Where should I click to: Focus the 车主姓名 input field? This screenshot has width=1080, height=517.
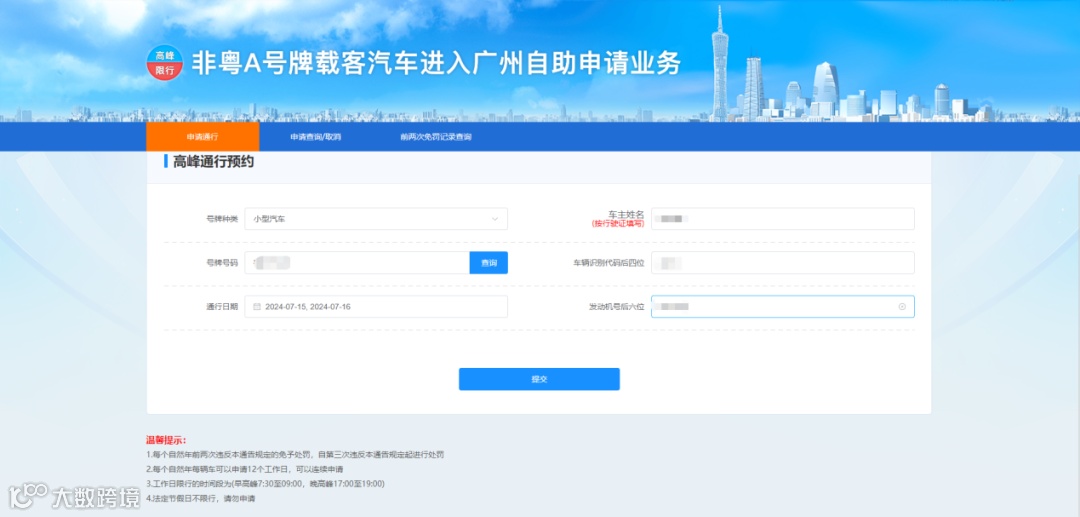(x=782, y=219)
